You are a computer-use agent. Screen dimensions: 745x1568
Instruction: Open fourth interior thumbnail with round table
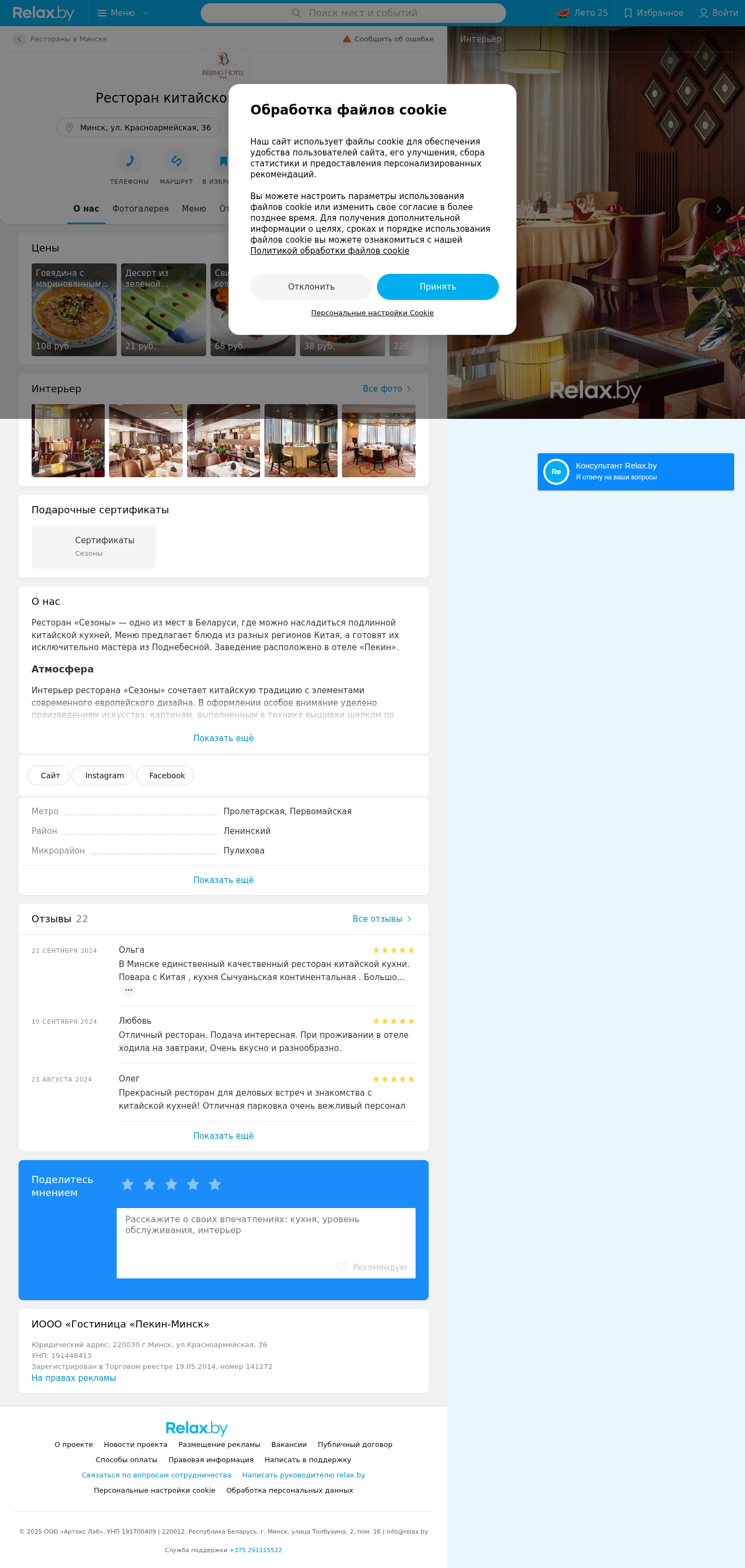tap(301, 441)
